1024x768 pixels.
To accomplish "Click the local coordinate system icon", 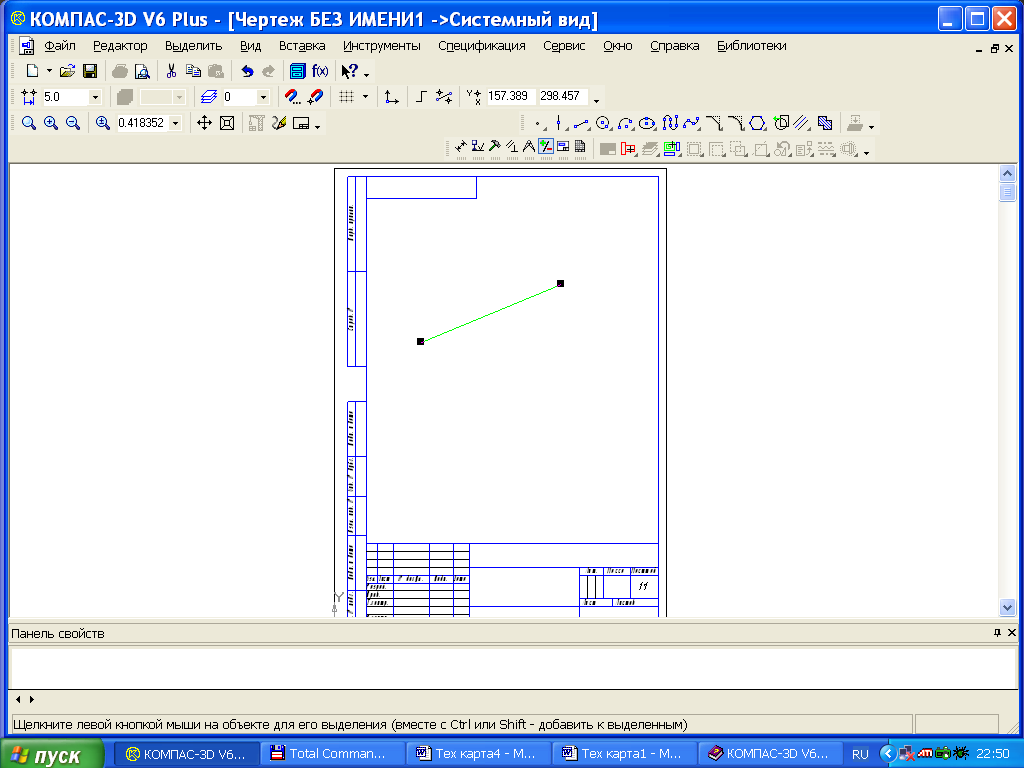I will pos(391,97).
